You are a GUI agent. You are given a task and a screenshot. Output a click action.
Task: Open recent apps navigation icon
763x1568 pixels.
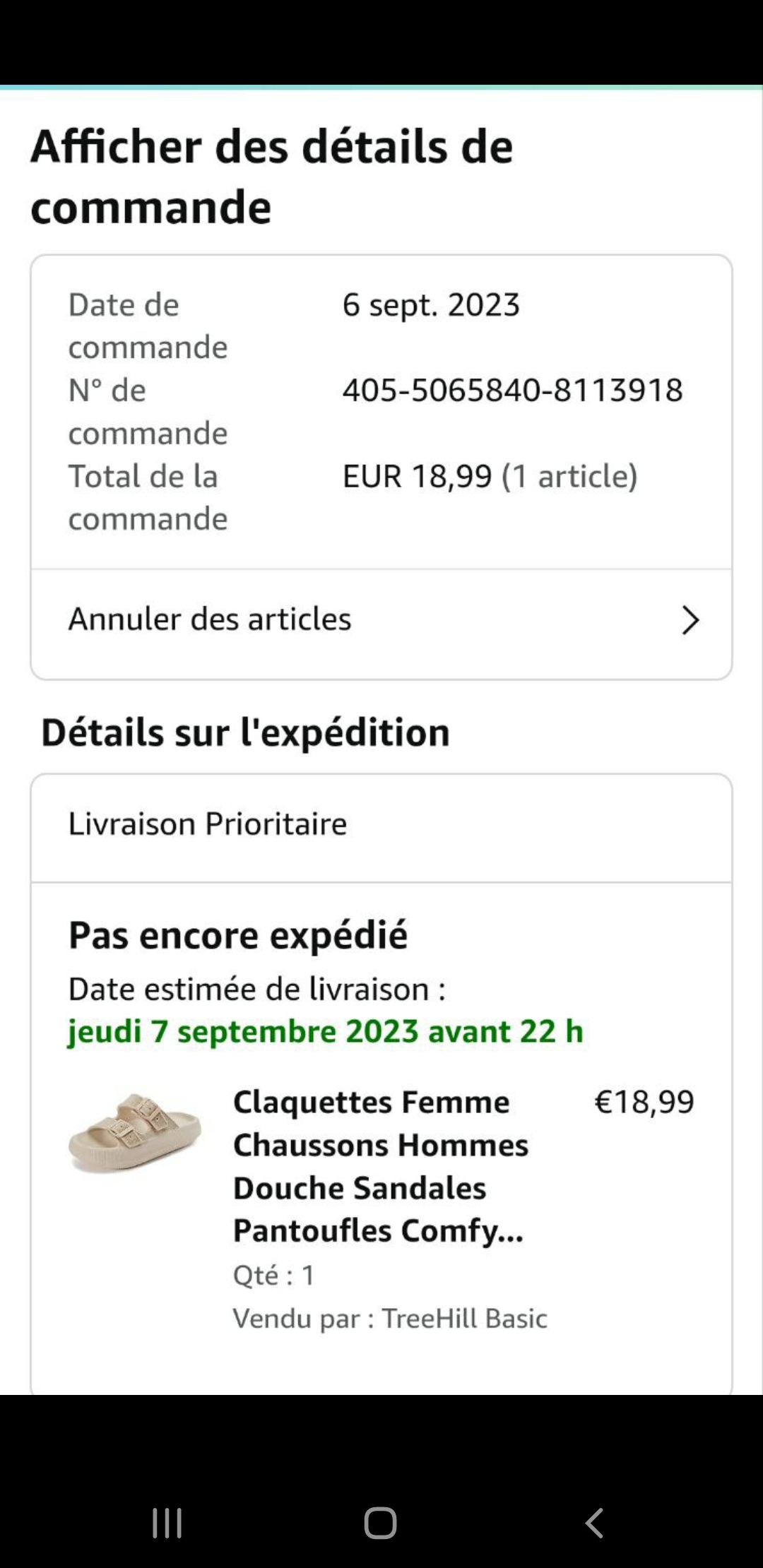167,1523
